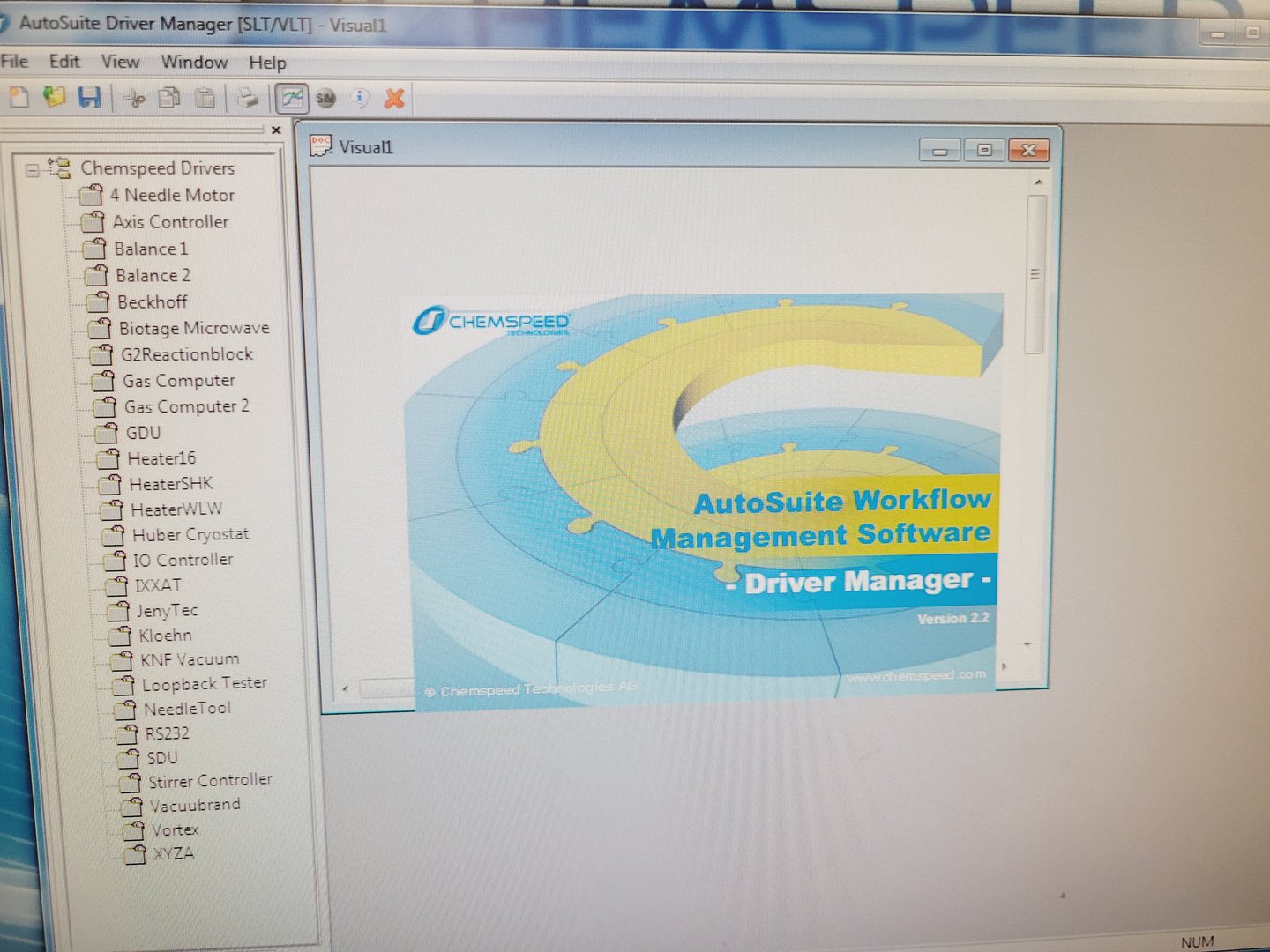Select the RS232 driver
This screenshot has height=952, width=1270.
click(x=167, y=733)
